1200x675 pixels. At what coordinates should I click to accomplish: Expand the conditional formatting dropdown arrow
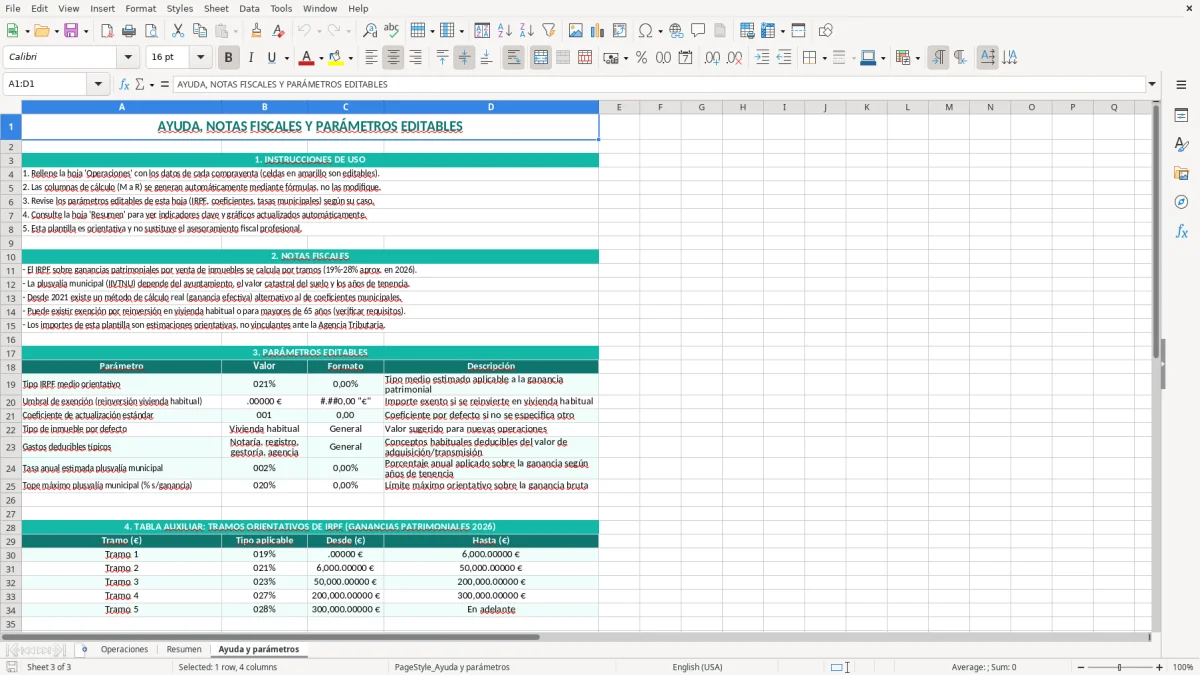[917, 58]
